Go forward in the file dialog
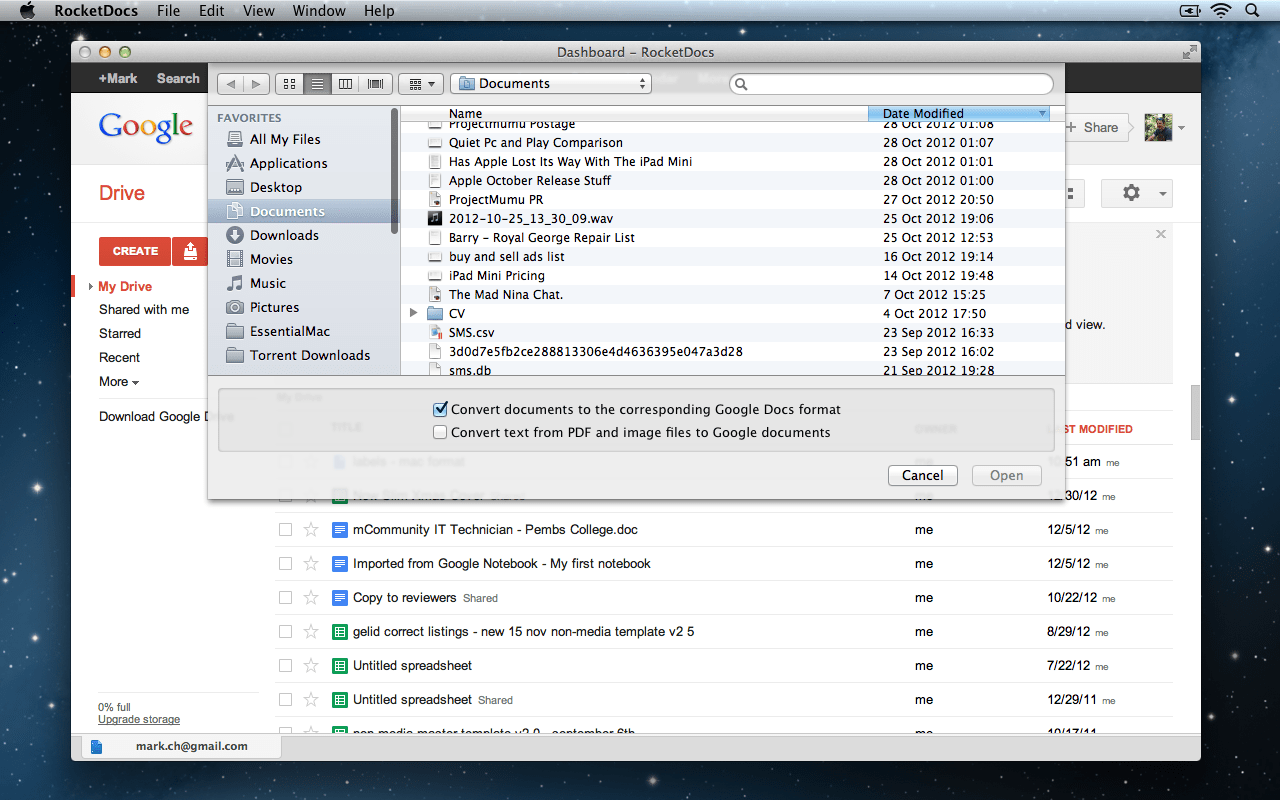This screenshot has width=1280, height=800. click(257, 84)
